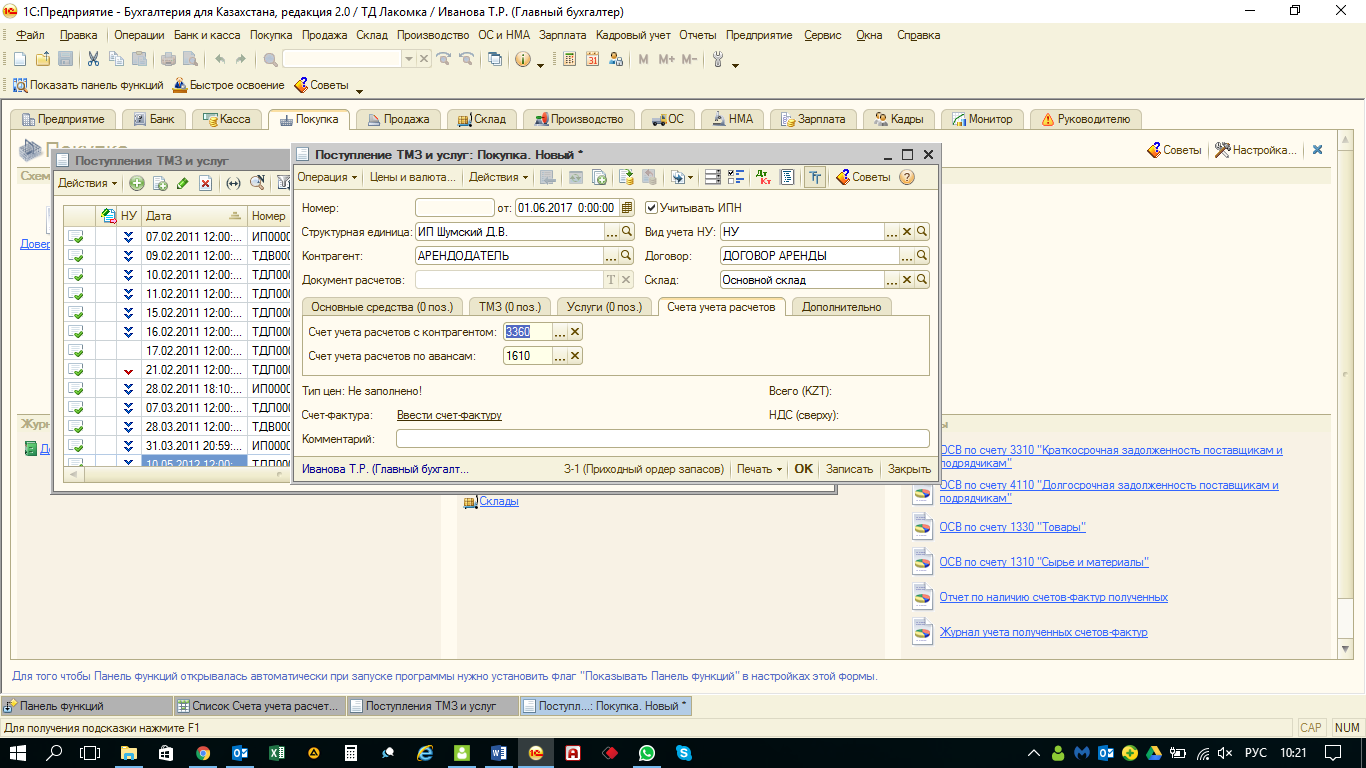Image resolution: width=1366 pixels, height=768 pixels.
Task: Expand search combo box arrow in main toolbar
Action: tap(408, 59)
